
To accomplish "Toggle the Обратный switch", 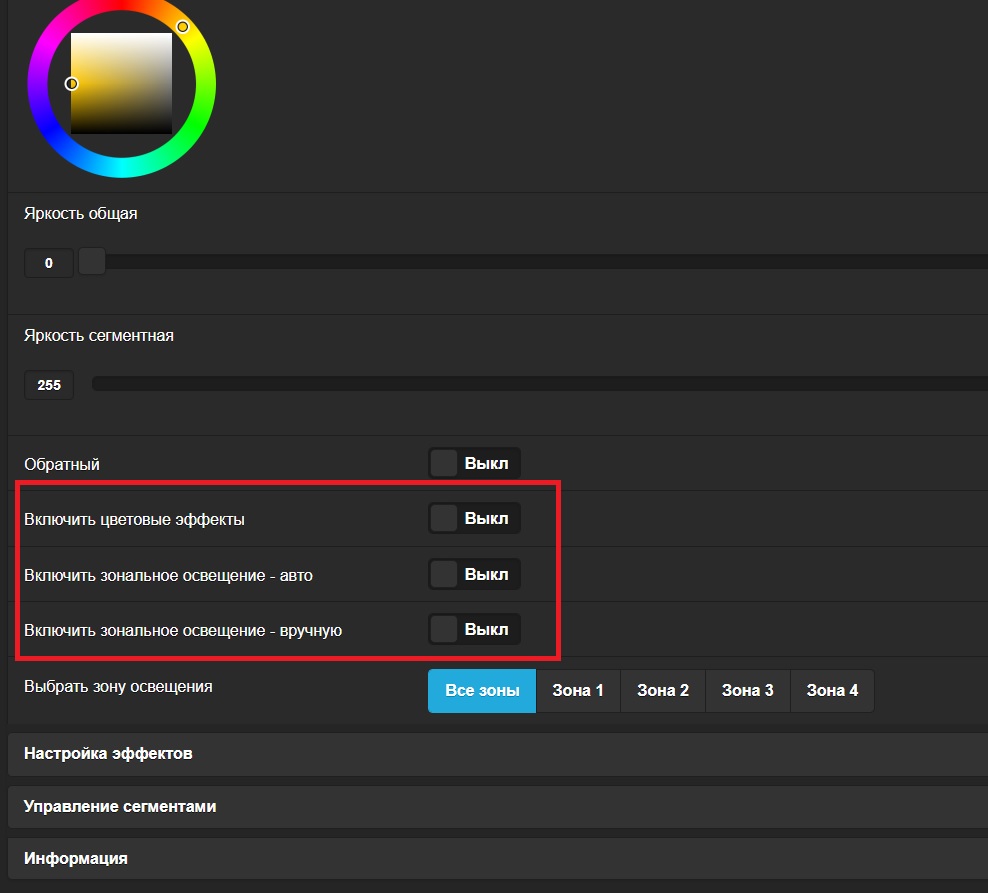I will click(474, 463).
